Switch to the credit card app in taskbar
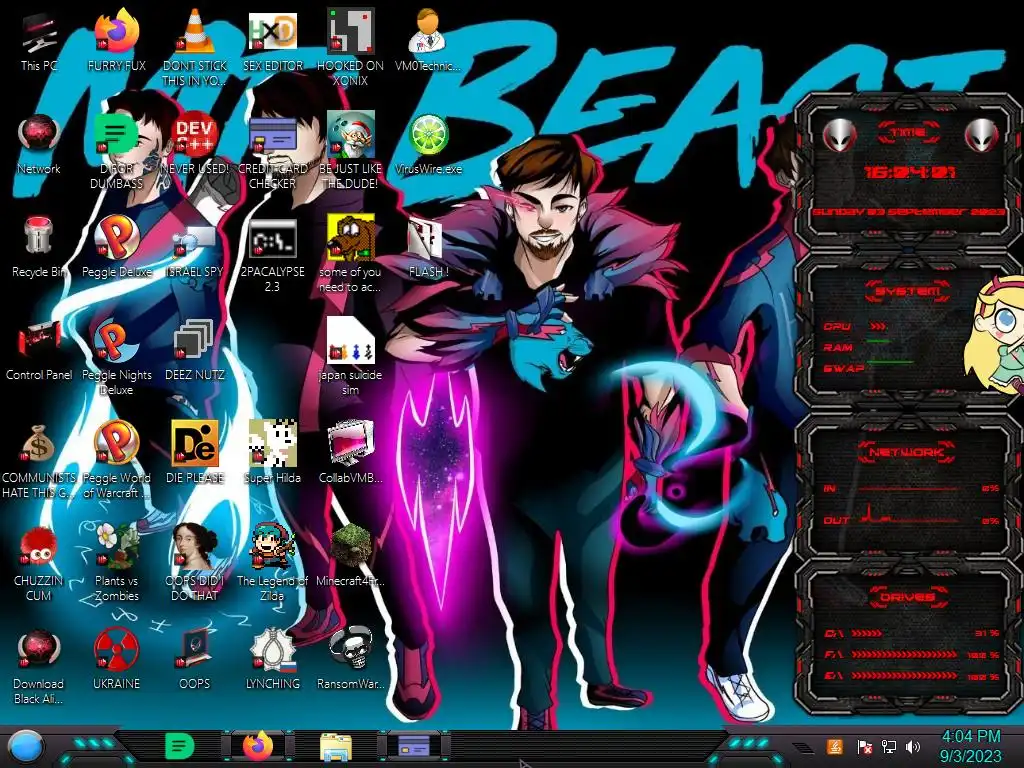Screen dimensions: 1024x768 [414, 746]
